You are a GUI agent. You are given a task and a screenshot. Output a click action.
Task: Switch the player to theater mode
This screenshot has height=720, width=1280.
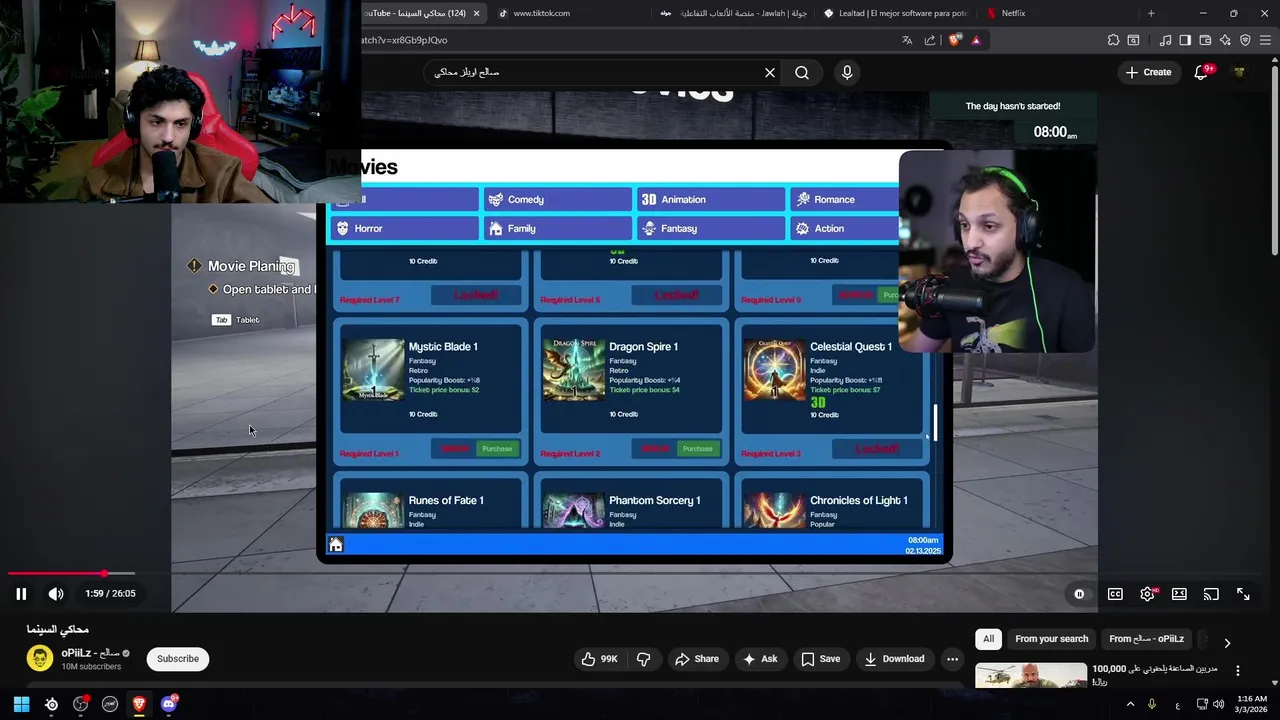1179,594
